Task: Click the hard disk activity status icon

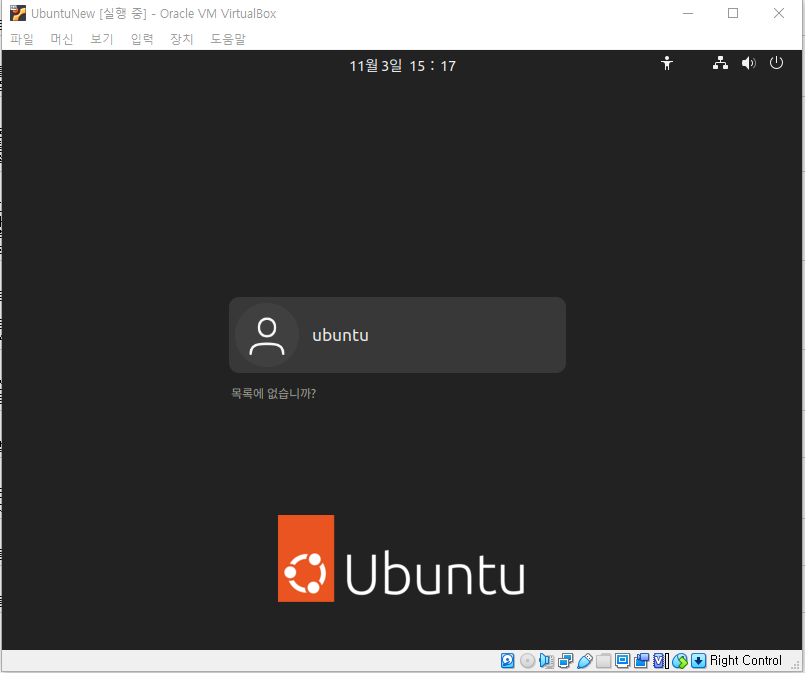Action: [508, 660]
